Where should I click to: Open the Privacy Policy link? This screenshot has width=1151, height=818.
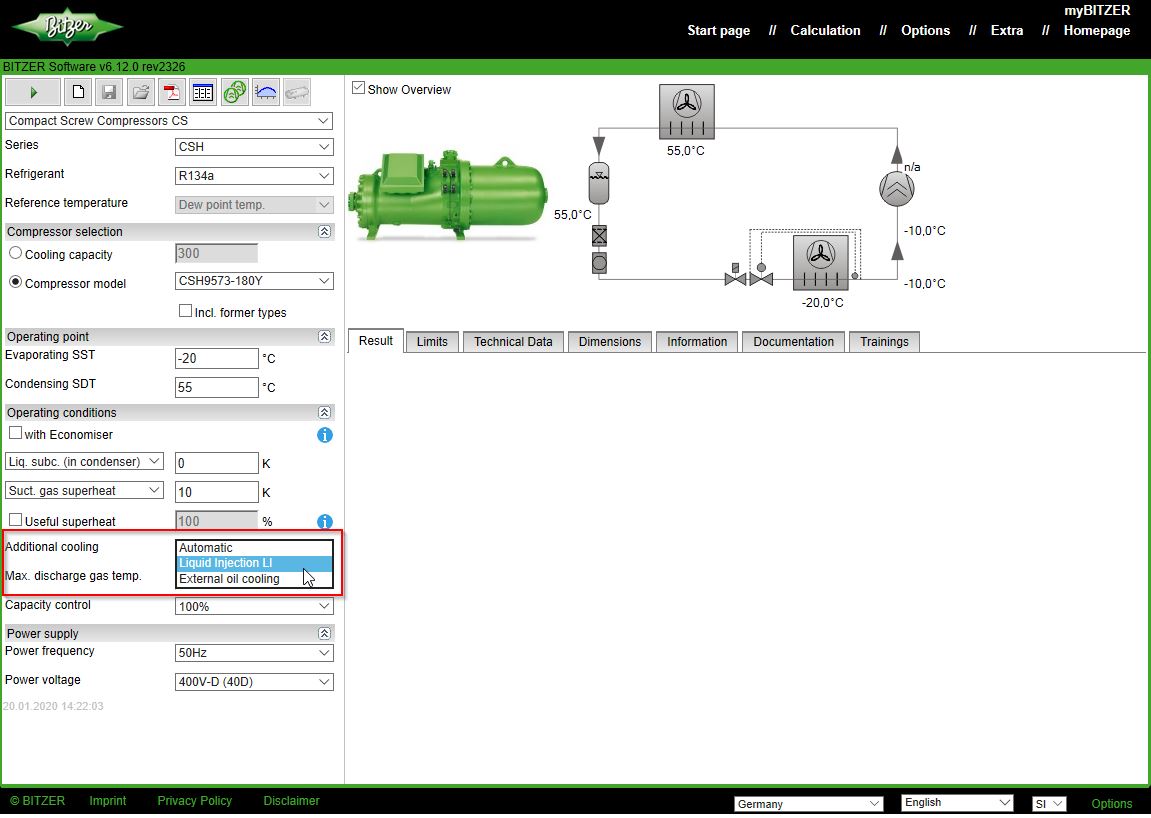[x=194, y=800]
